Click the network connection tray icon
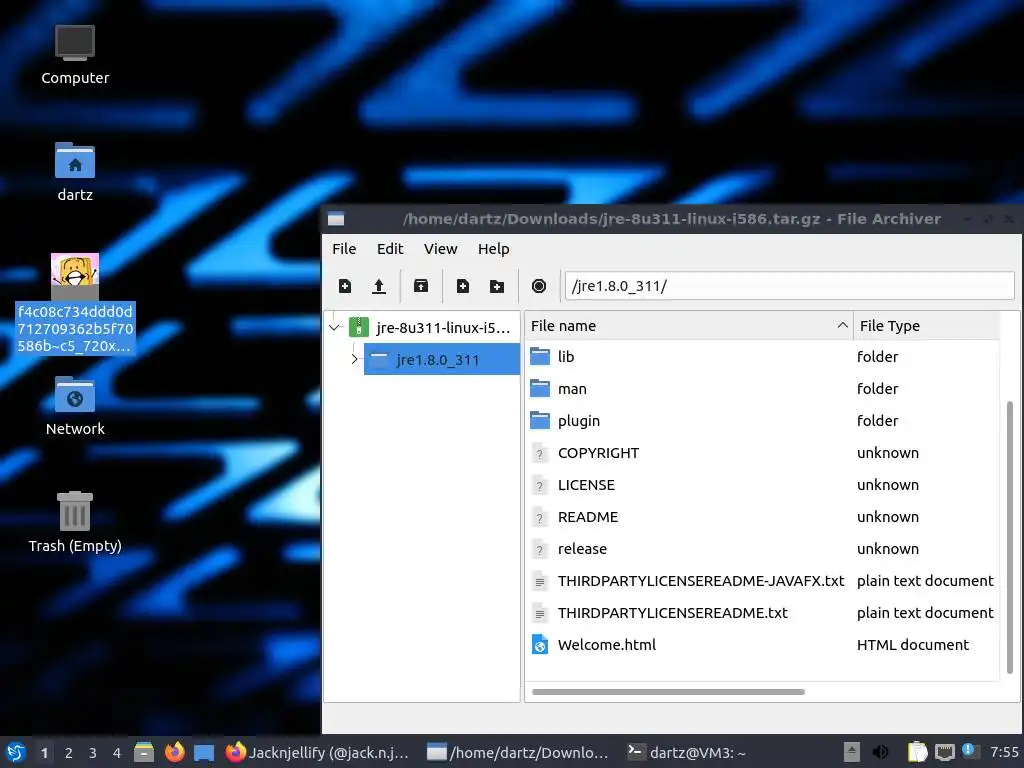Image resolution: width=1024 pixels, height=768 pixels. (944, 753)
